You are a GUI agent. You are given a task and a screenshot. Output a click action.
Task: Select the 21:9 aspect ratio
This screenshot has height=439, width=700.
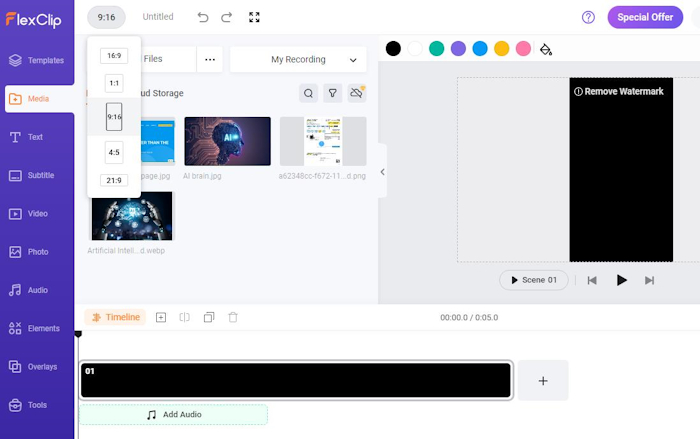point(114,180)
